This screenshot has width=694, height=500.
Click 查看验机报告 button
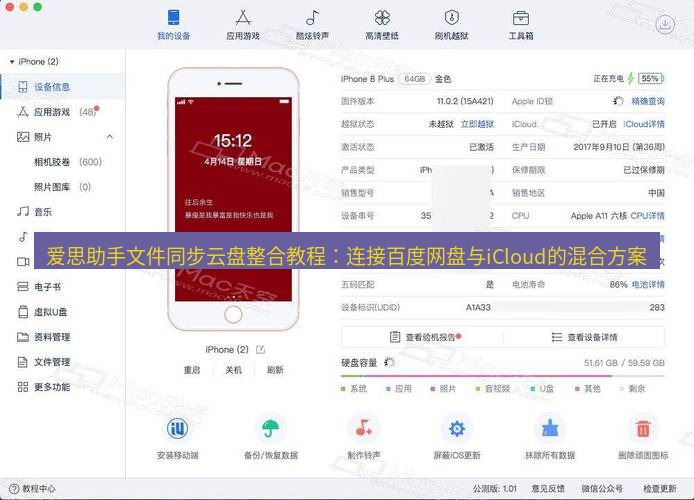pos(423,337)
